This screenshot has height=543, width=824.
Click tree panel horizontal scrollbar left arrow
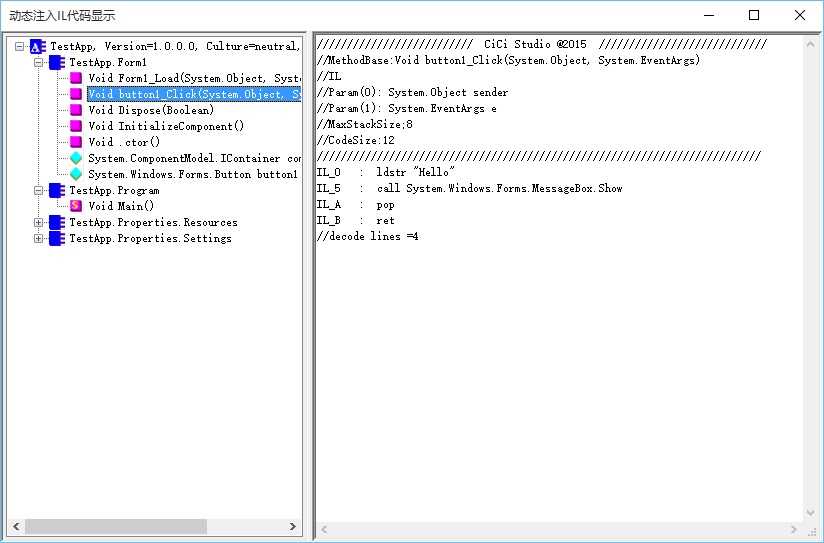16,526
